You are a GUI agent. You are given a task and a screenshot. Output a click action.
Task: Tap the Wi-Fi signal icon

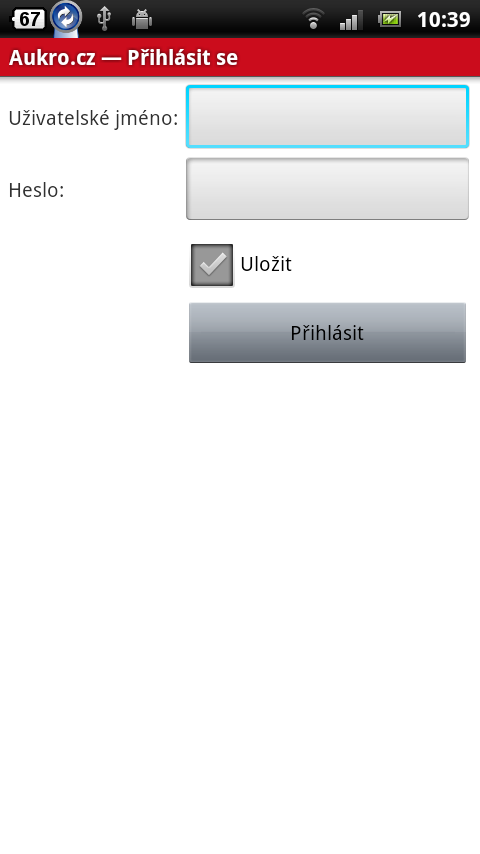(313, 19)
